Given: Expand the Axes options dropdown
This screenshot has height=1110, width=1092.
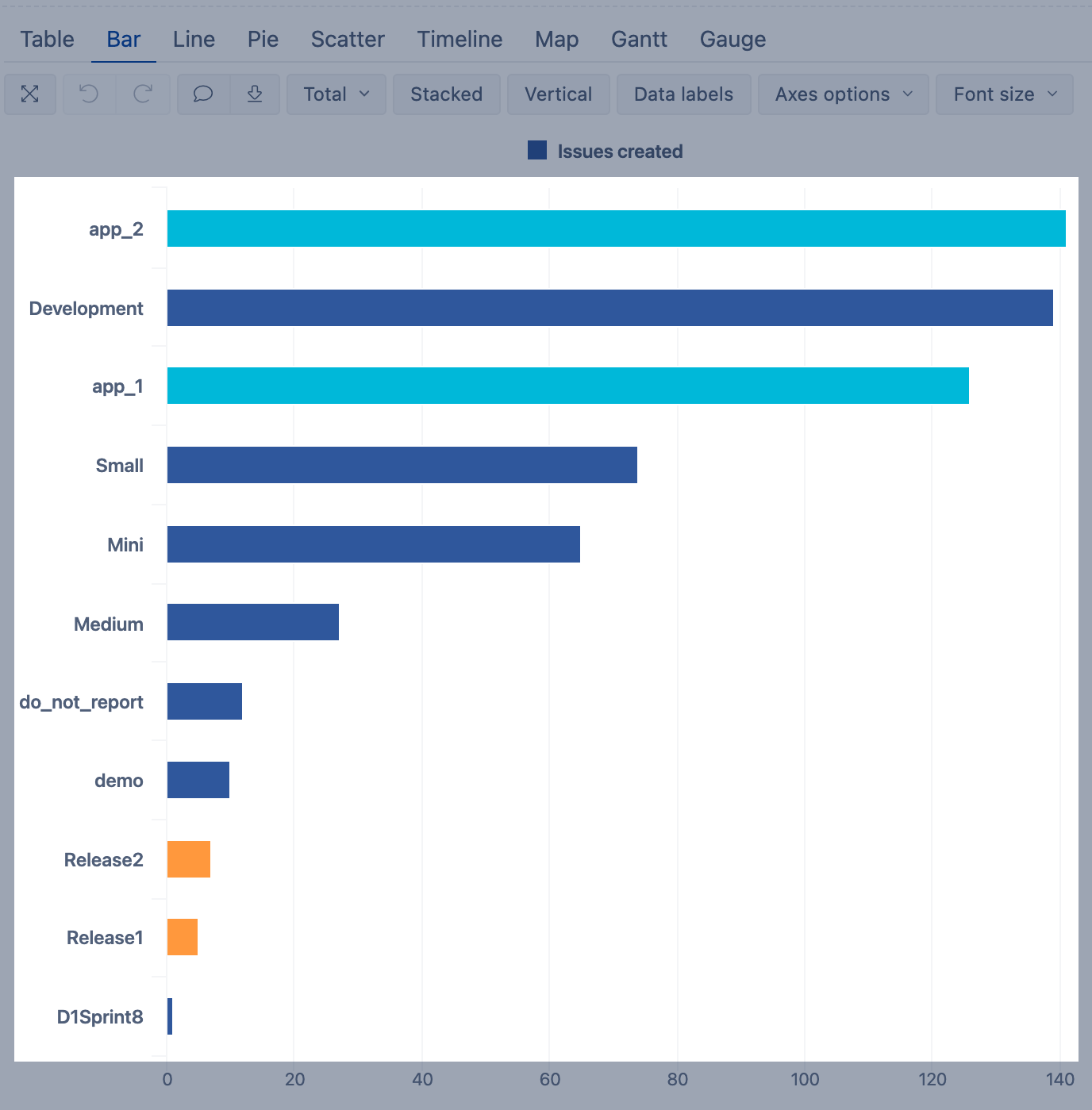Looking at the screenshot, I should point(843,94).
